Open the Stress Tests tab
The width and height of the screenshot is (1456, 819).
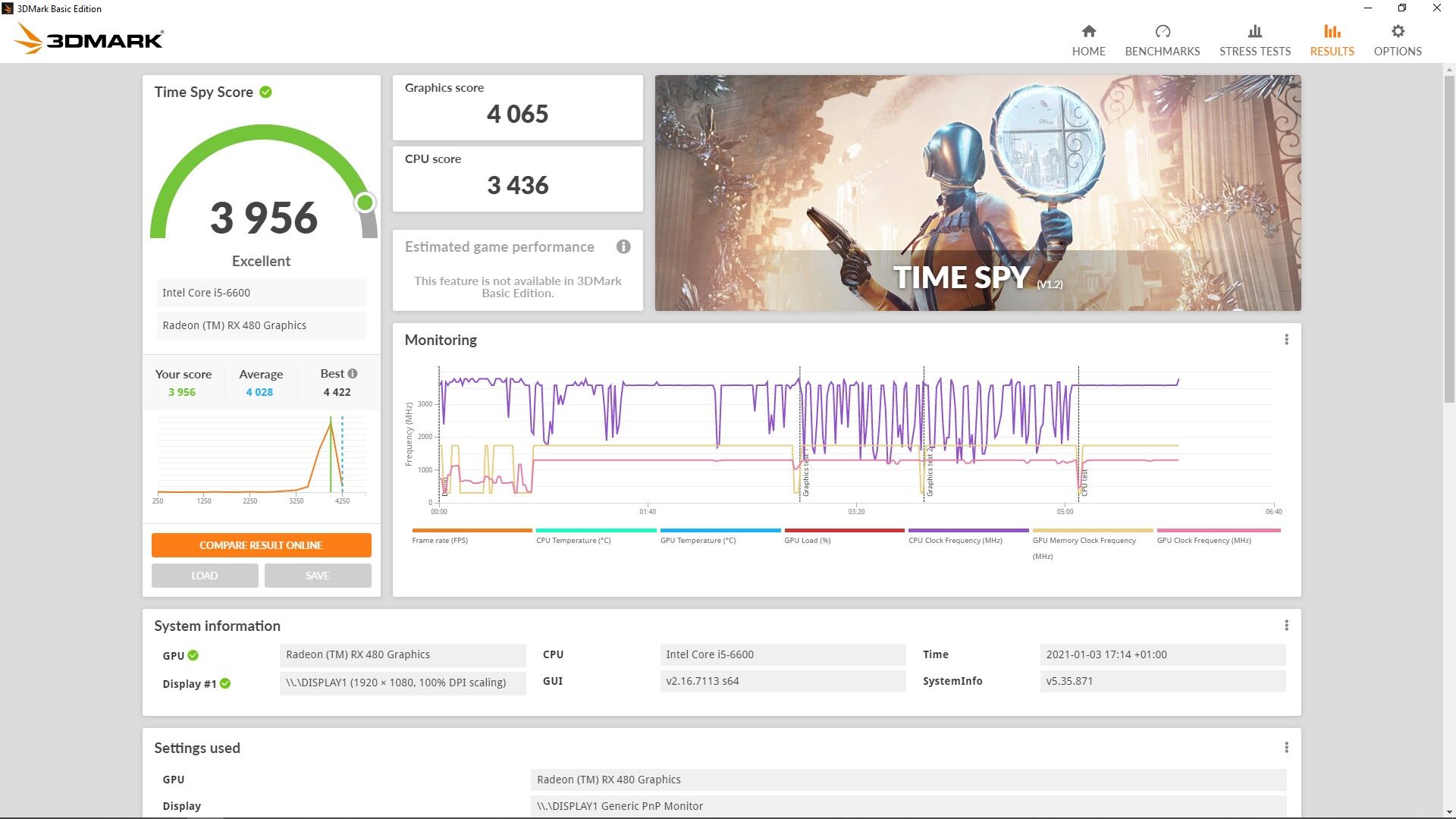pyautogui.click(x=1255, y=40)
